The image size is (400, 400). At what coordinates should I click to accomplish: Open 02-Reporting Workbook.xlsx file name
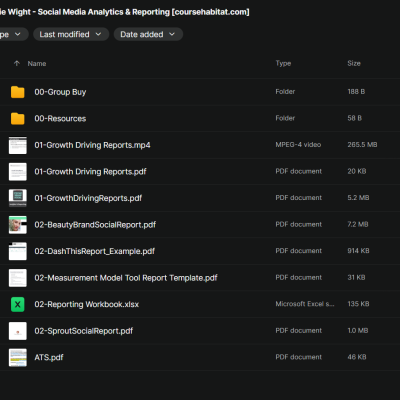pyautogui.click(x=87, y=304)
